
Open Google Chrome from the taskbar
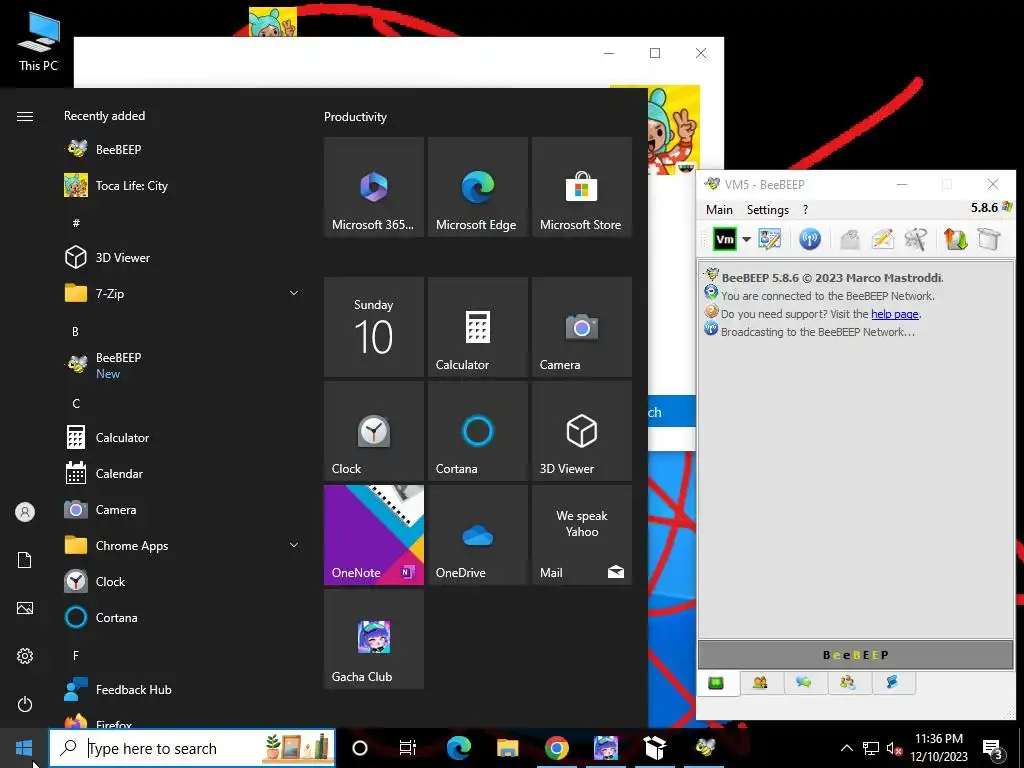pyautogui.click(x=556, y=748)
